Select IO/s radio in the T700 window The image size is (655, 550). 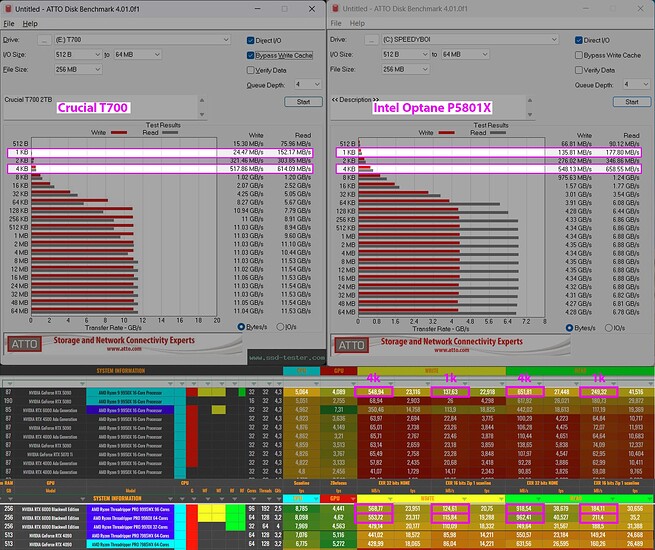tap(280, 327)
